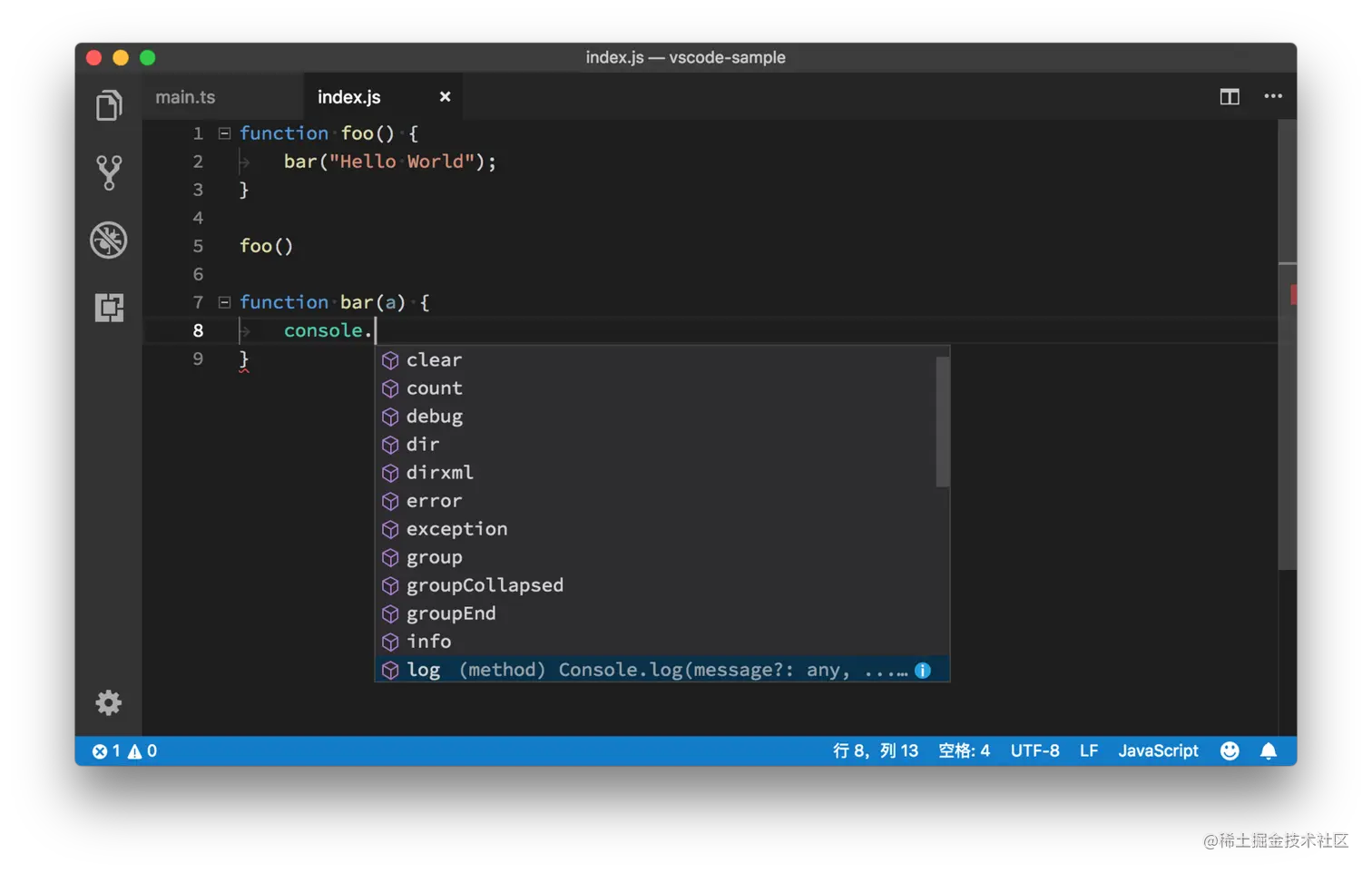
Task: Click the red error marker in overview ruler
Action: [x=1293, y=294]
